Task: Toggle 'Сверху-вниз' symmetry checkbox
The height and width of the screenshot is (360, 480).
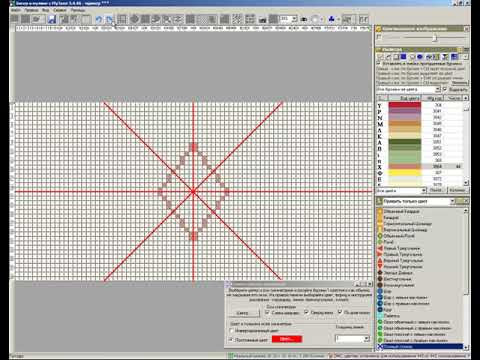Action: [306, 312]
